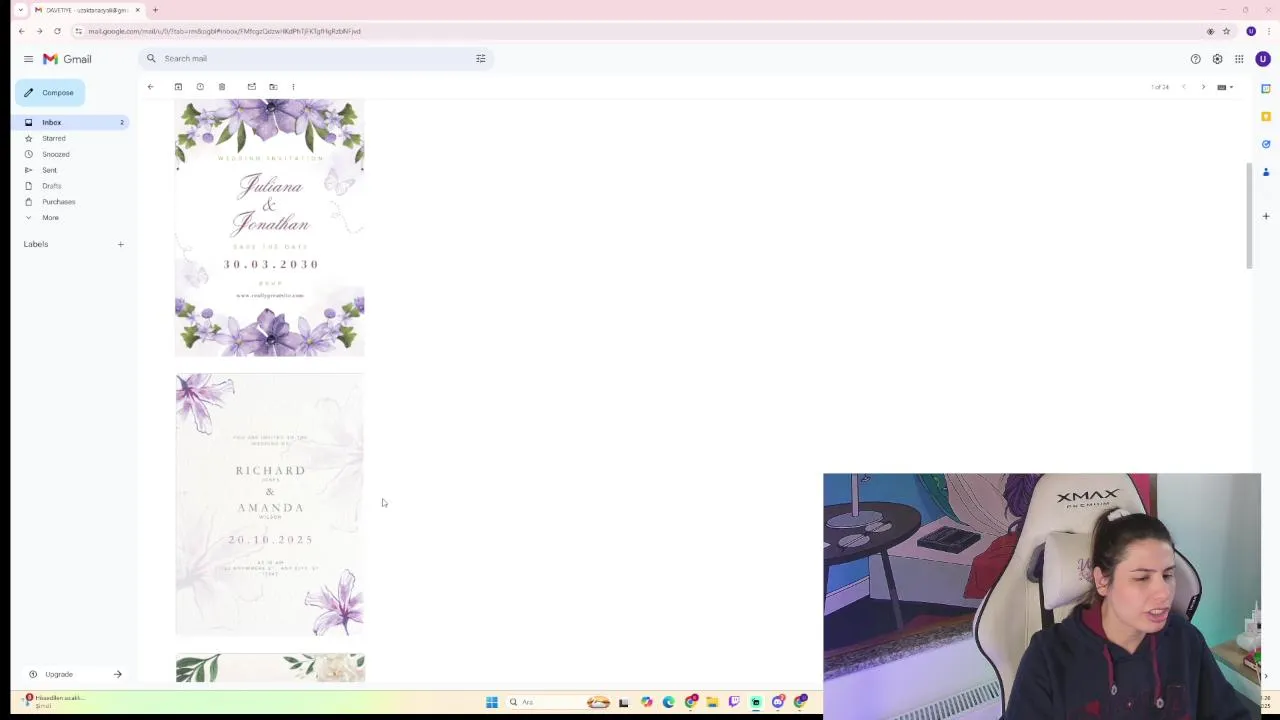Open the Windows Start menu
1280x720 pixels.
click(492, 702)
